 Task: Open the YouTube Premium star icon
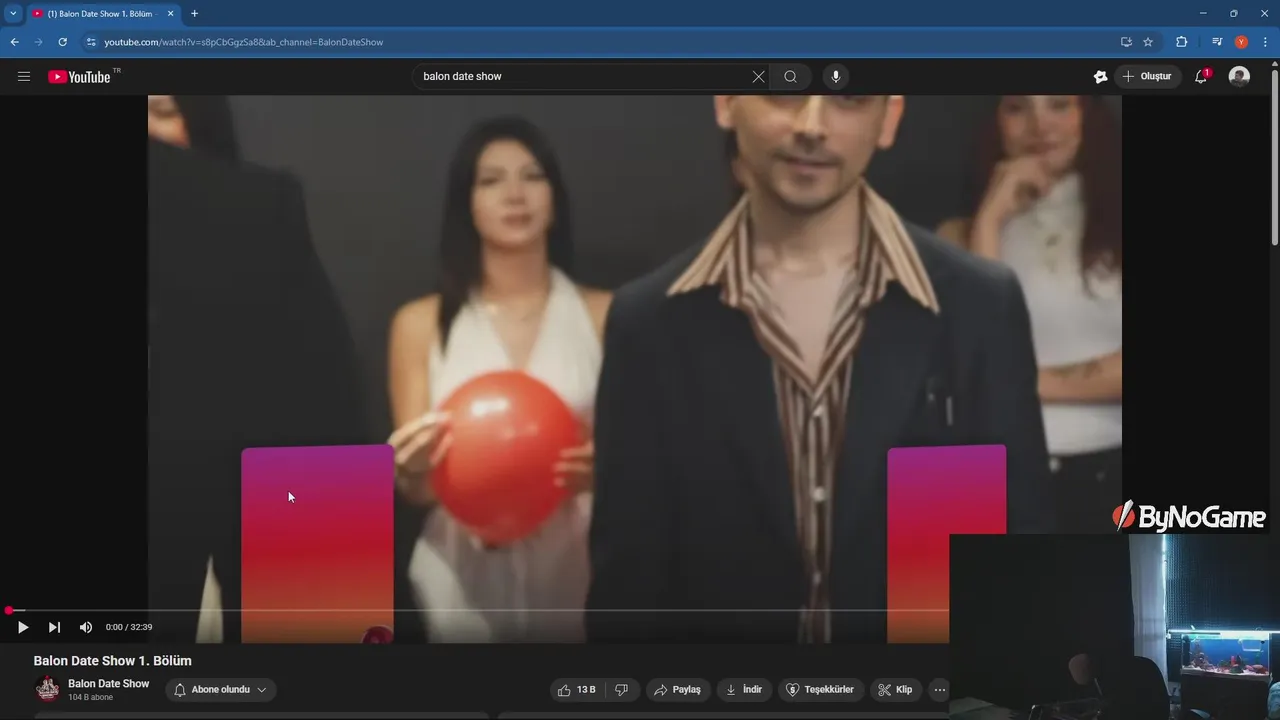1101,77
